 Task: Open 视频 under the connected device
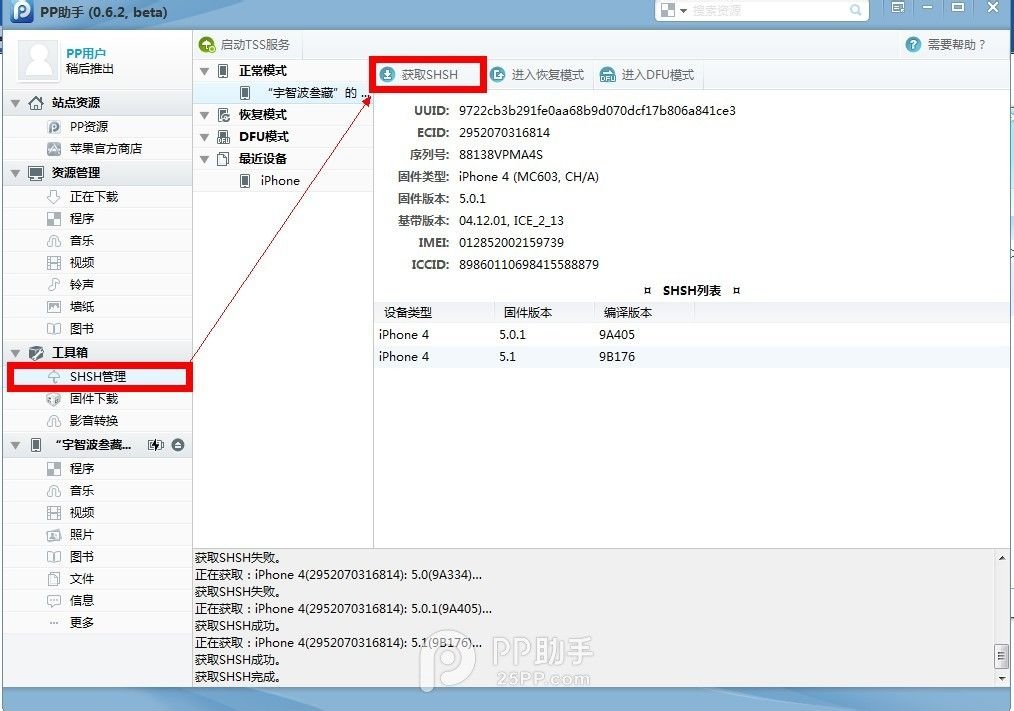point(98,512)
